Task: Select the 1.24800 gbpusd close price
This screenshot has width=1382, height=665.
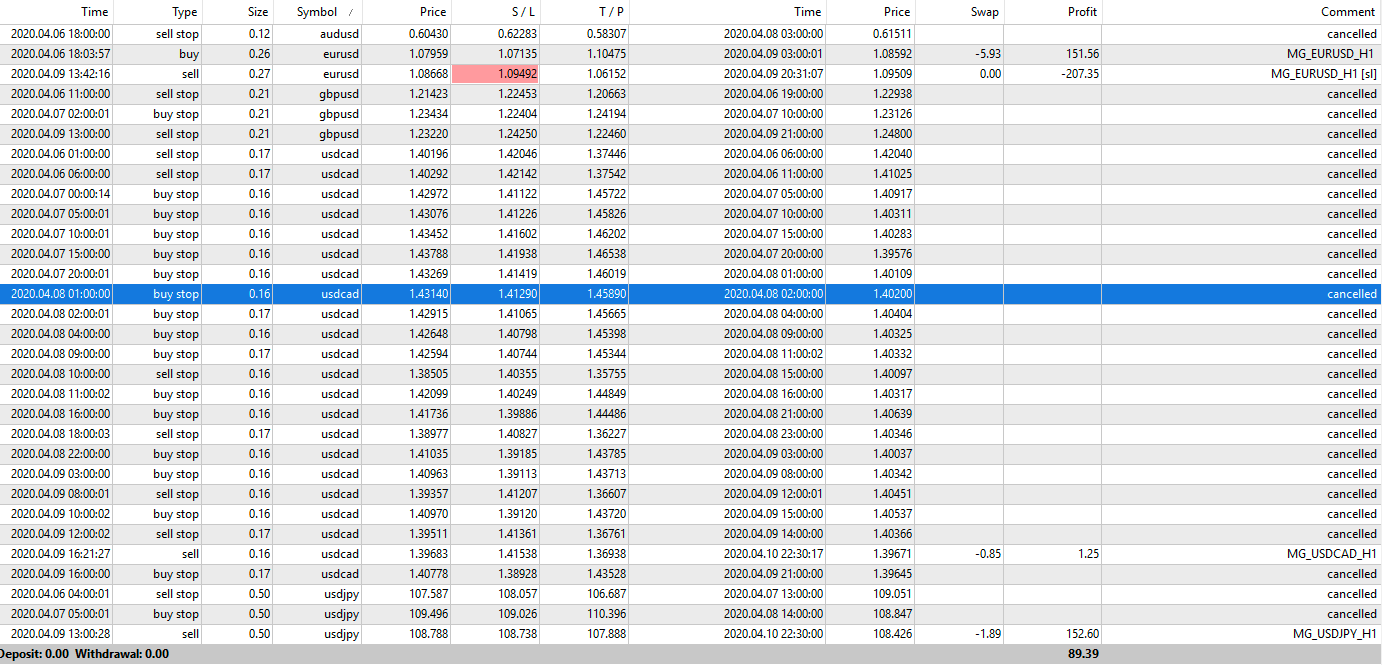Action: point(892,134)
